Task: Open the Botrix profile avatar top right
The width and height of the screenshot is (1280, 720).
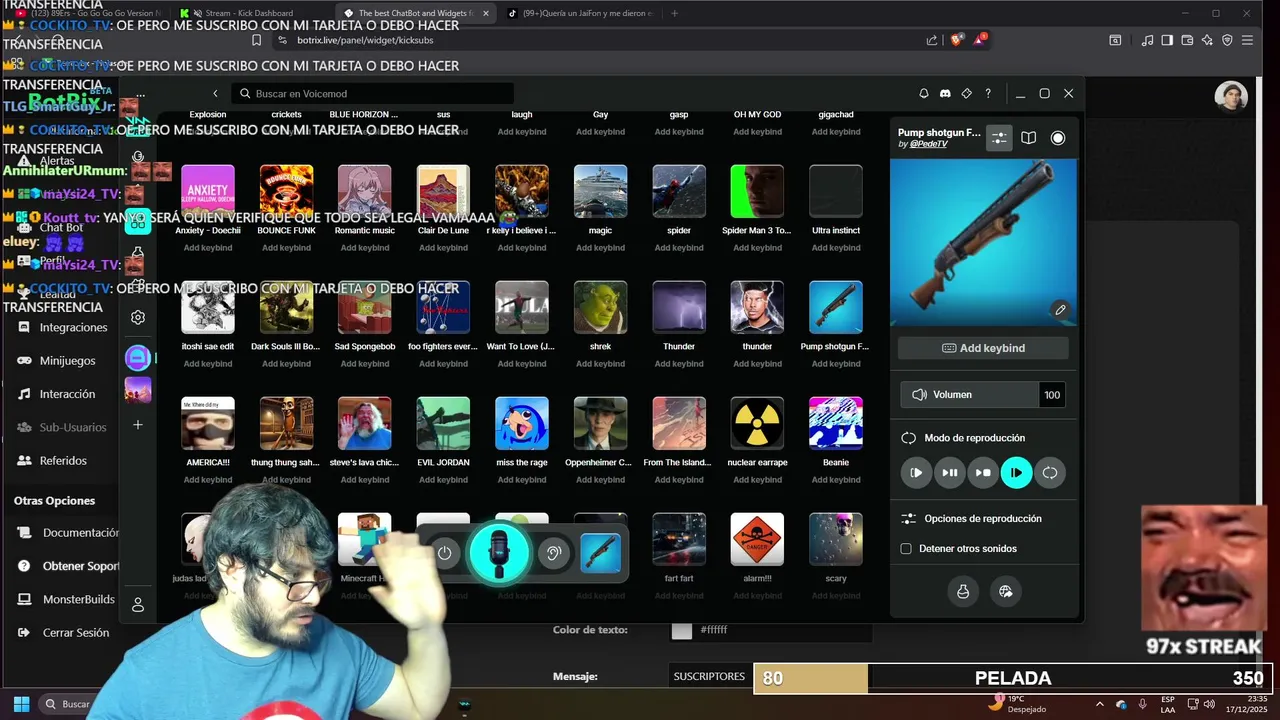Action: 1231,97
